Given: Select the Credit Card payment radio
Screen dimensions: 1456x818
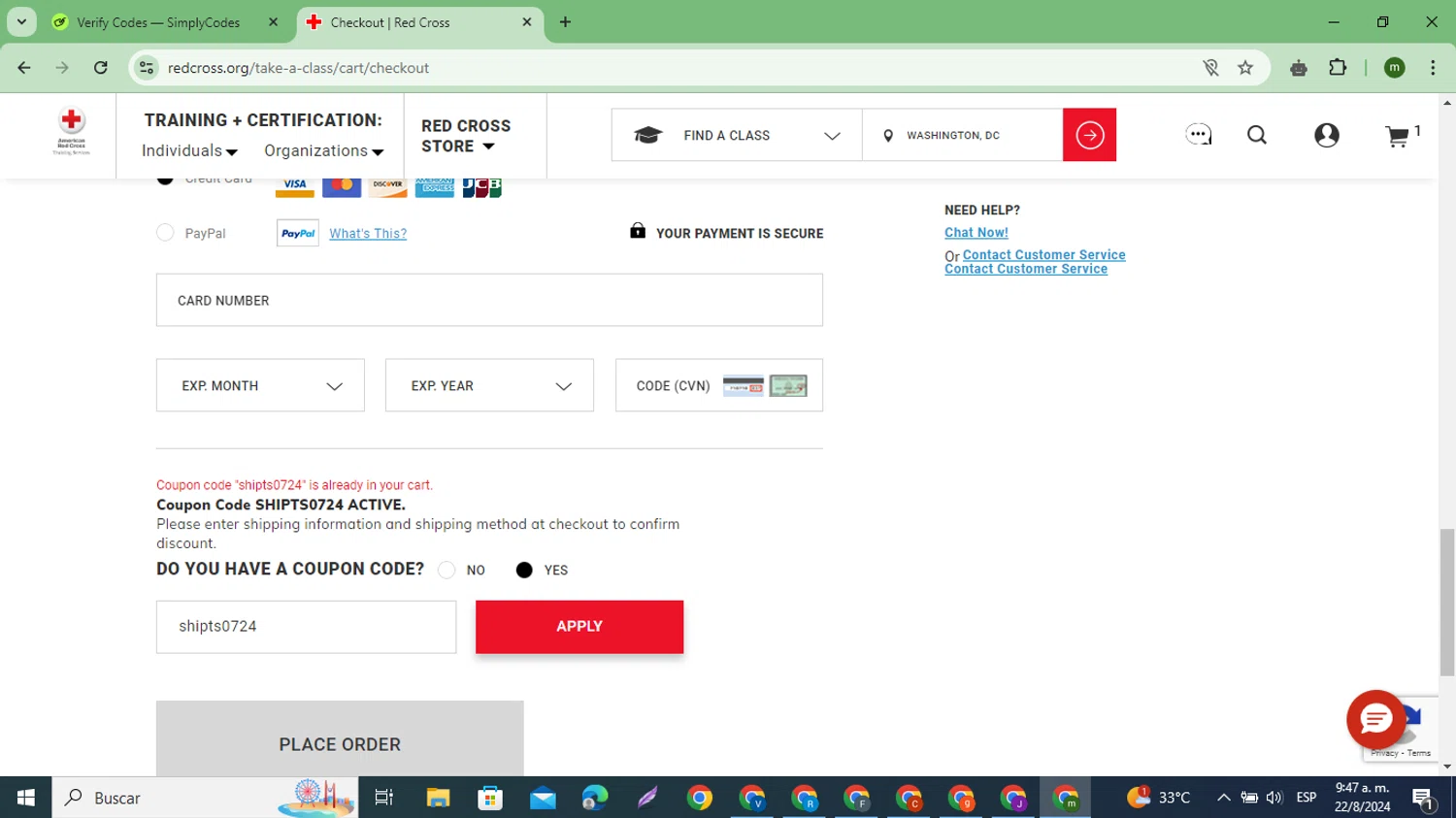Looking at the screenshot, I should (x=165, y=180).
